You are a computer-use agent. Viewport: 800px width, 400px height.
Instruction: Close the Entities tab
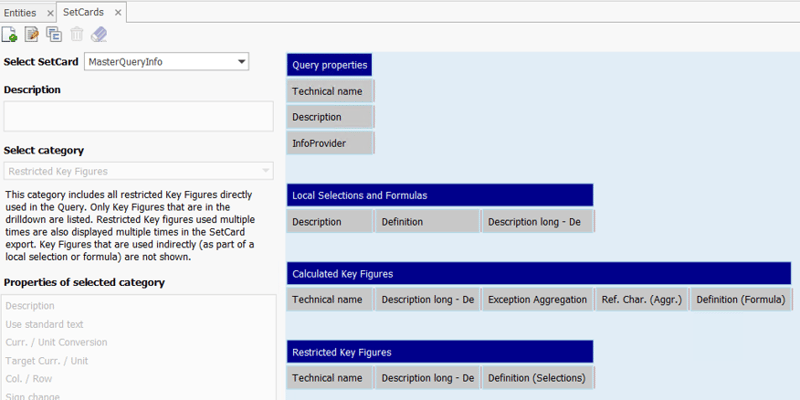pos(49,13)
